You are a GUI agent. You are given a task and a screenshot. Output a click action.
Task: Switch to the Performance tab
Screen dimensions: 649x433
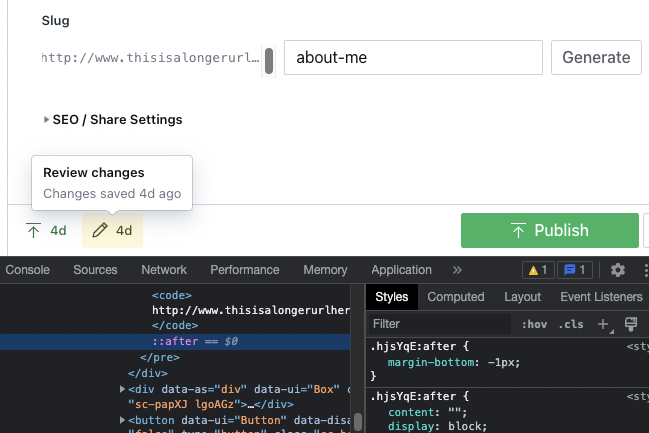(x=245, y=270)
